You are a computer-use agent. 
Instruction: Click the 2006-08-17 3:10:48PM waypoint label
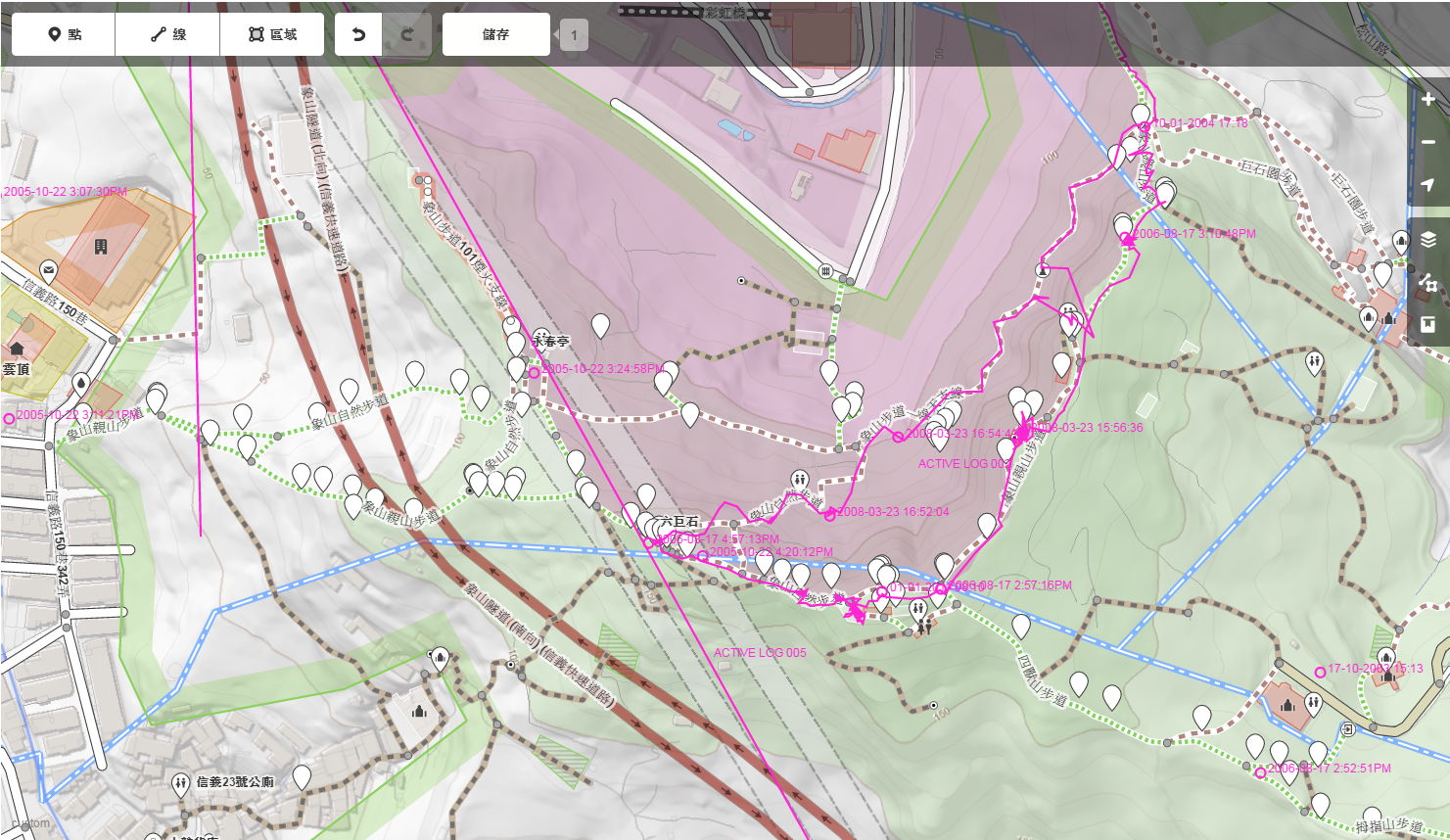click(1193, 234)
